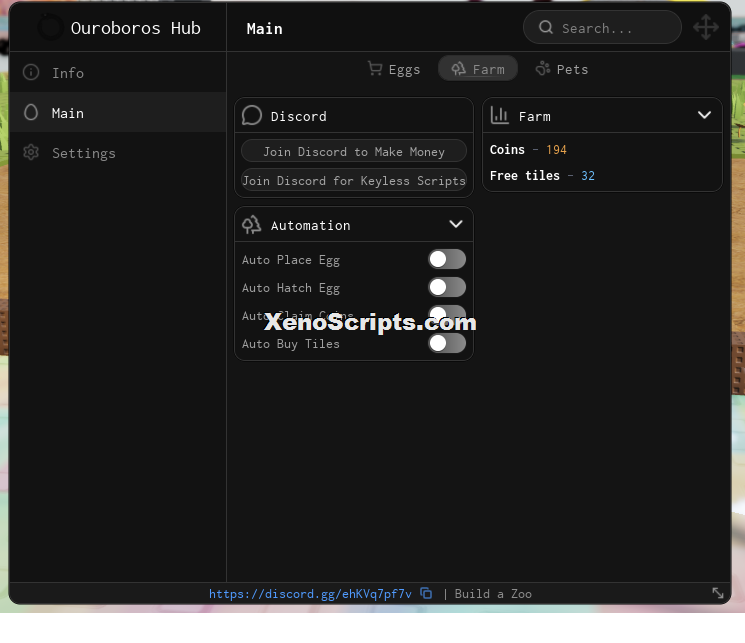Open the Info sidebar page

coord(117,72)
